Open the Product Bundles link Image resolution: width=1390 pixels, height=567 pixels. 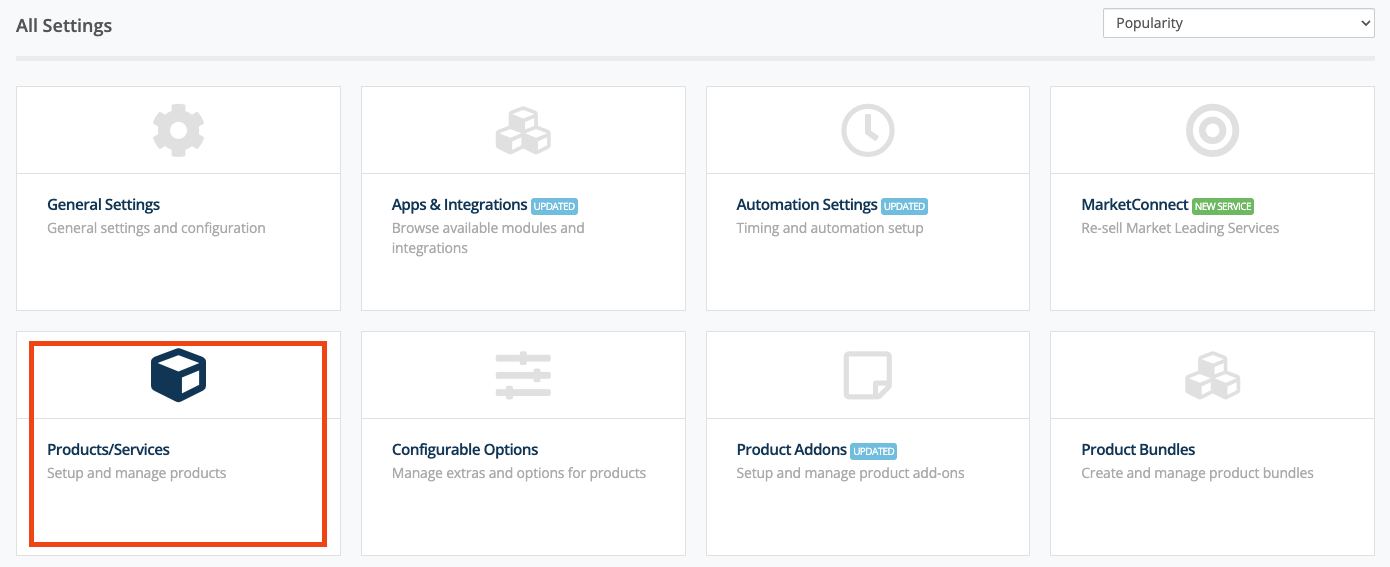click(x=1138, y=450)
